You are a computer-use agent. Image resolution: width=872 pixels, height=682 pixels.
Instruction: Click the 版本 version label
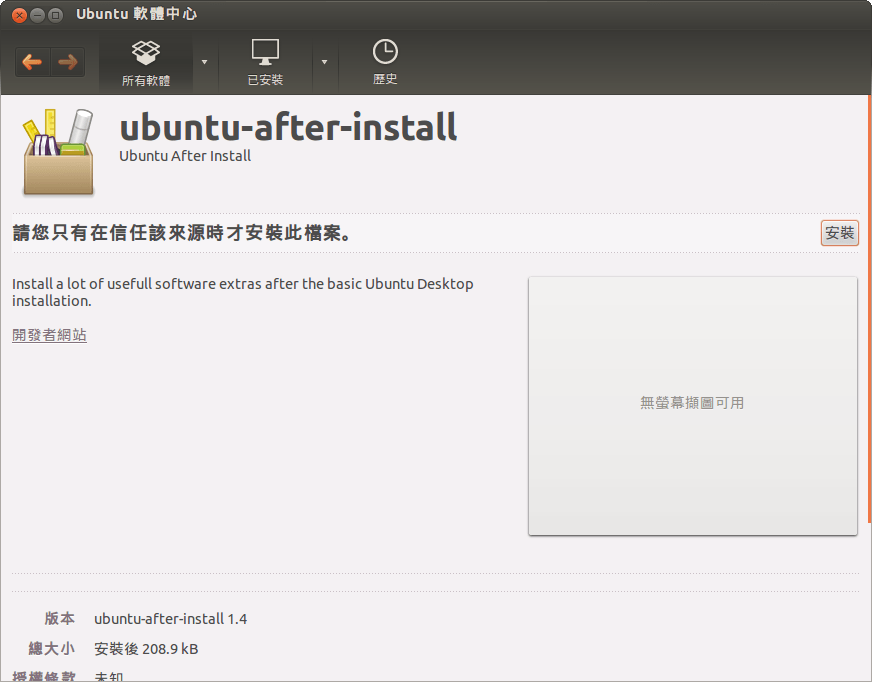tap(60, 619)
